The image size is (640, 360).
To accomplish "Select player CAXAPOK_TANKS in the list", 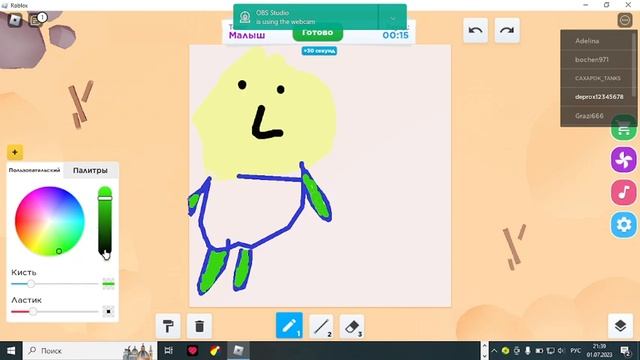I will pos(598,78).
